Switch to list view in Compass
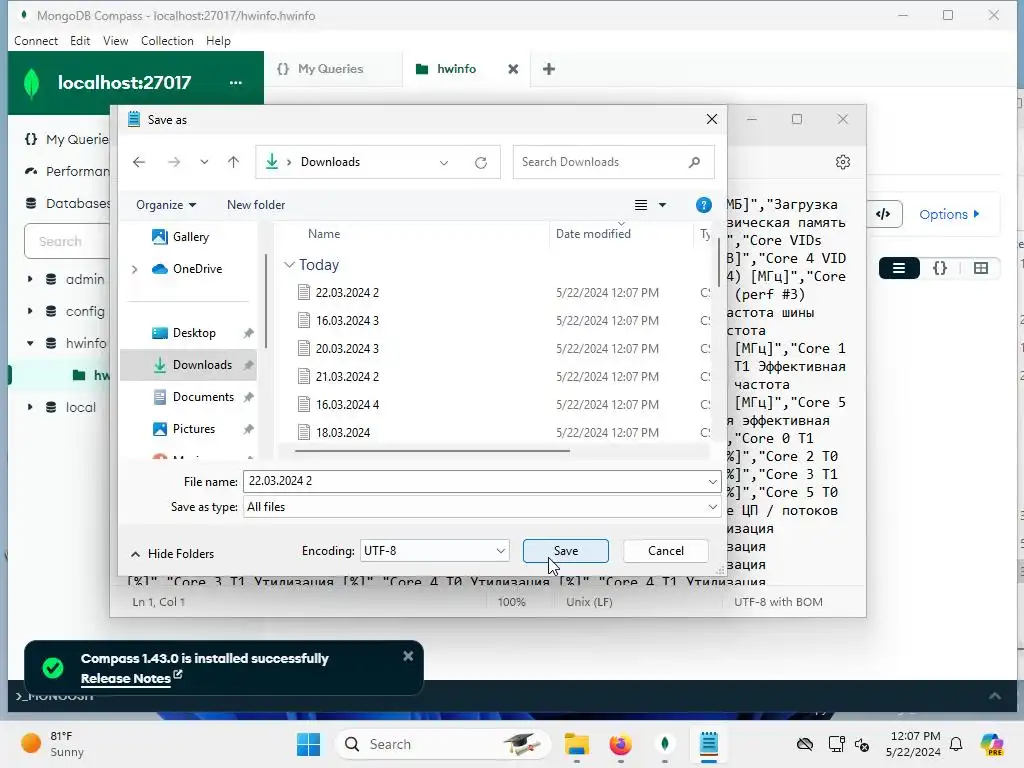The height and width of the screenshot is (768, 1024). pyautogui.click(x=899, y=268)
